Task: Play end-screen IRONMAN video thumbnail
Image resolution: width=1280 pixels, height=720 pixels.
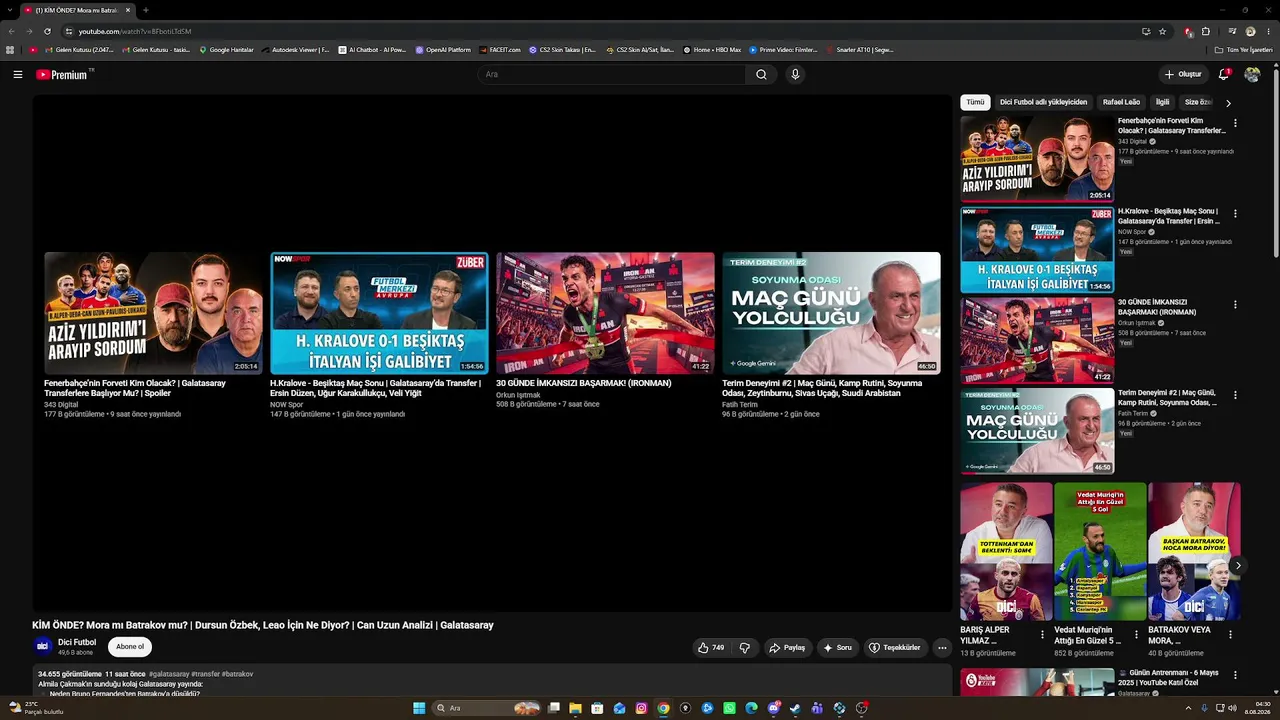Action: 605,313
